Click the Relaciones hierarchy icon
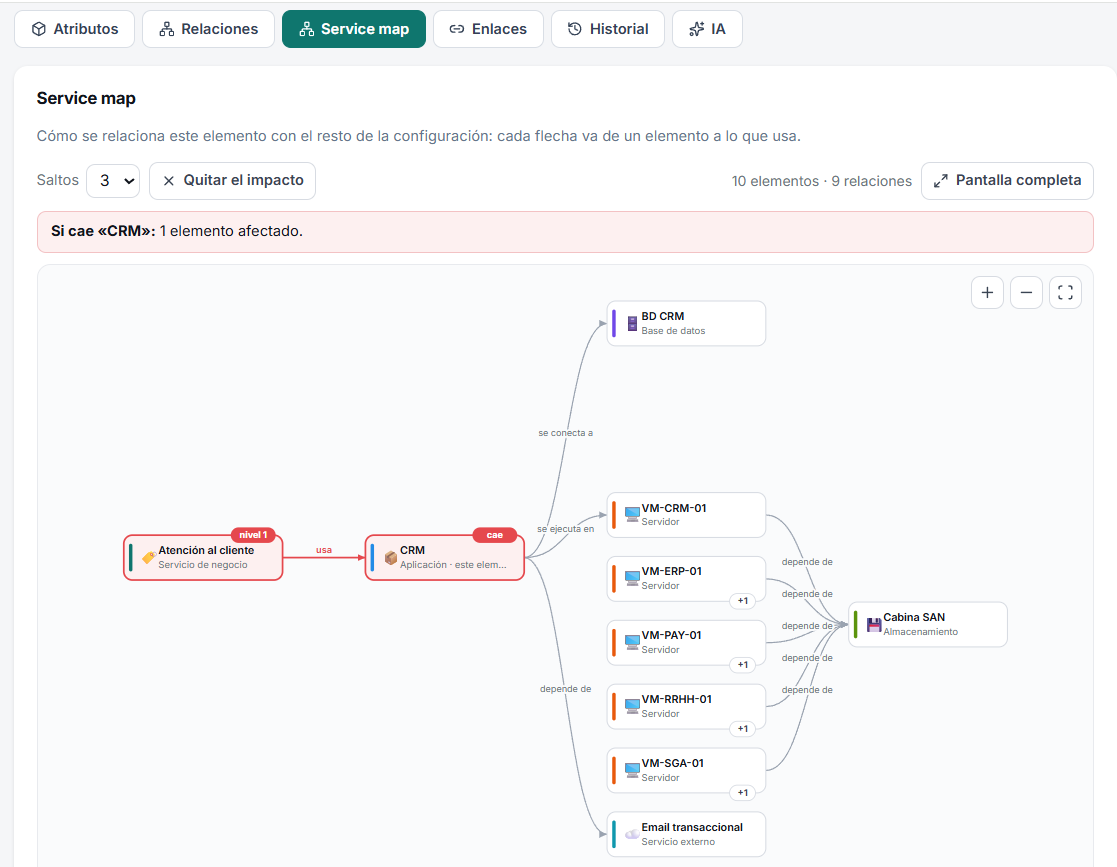Screen dimensions: 1117x867 167,29
